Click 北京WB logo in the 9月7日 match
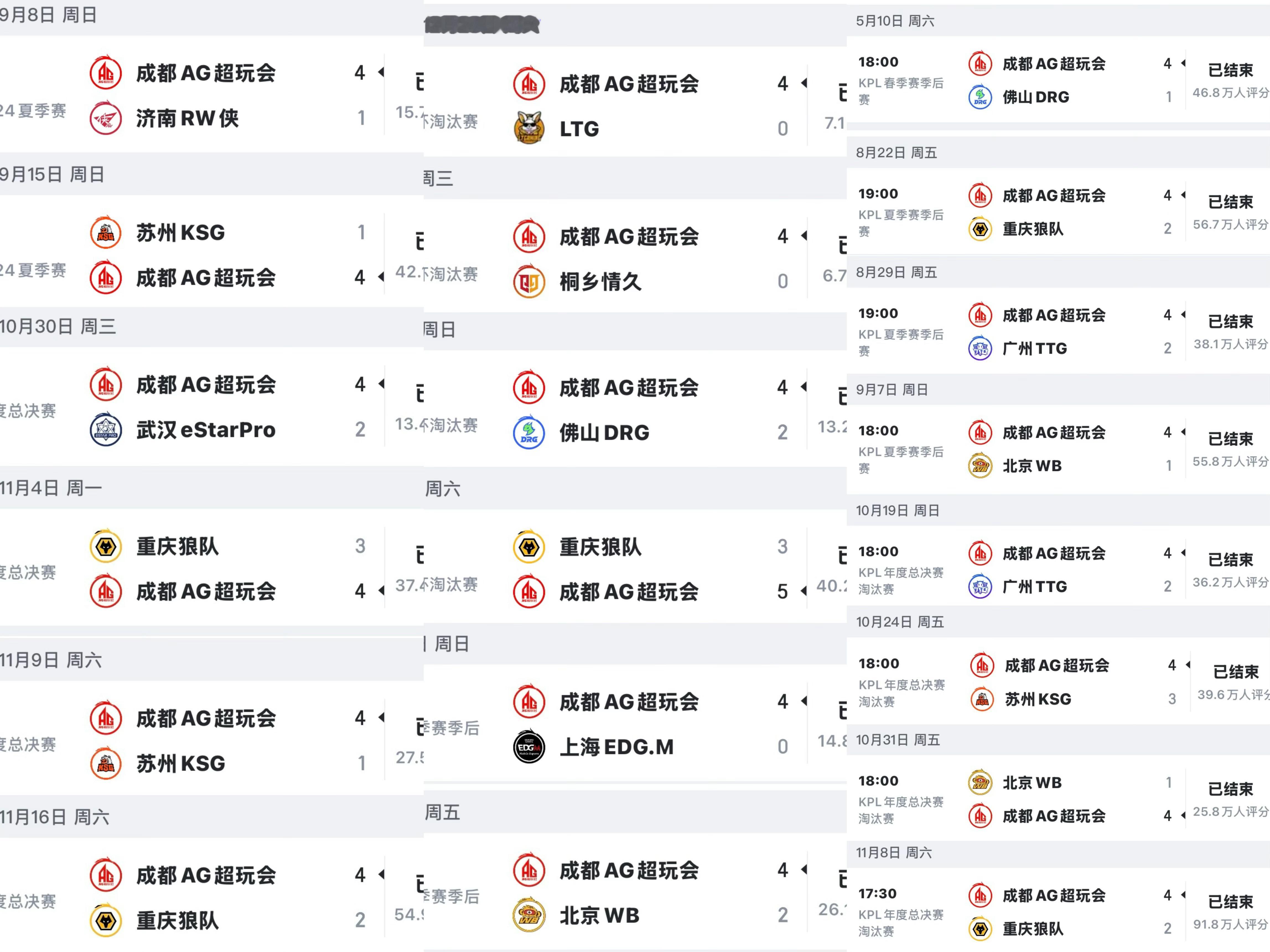The height and width of the screenshot is (952, 1270). click(980, 466)
